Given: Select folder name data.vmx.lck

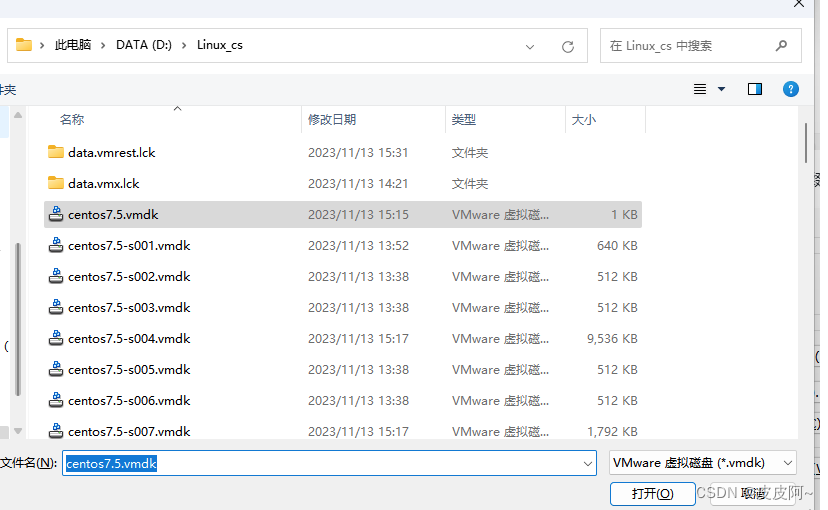Looking at the screenshot, I should 104,184.
